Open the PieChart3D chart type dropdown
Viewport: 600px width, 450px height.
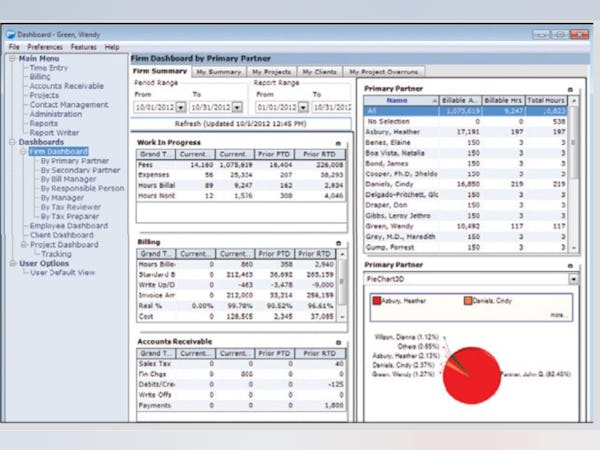(x=573, y=279)
